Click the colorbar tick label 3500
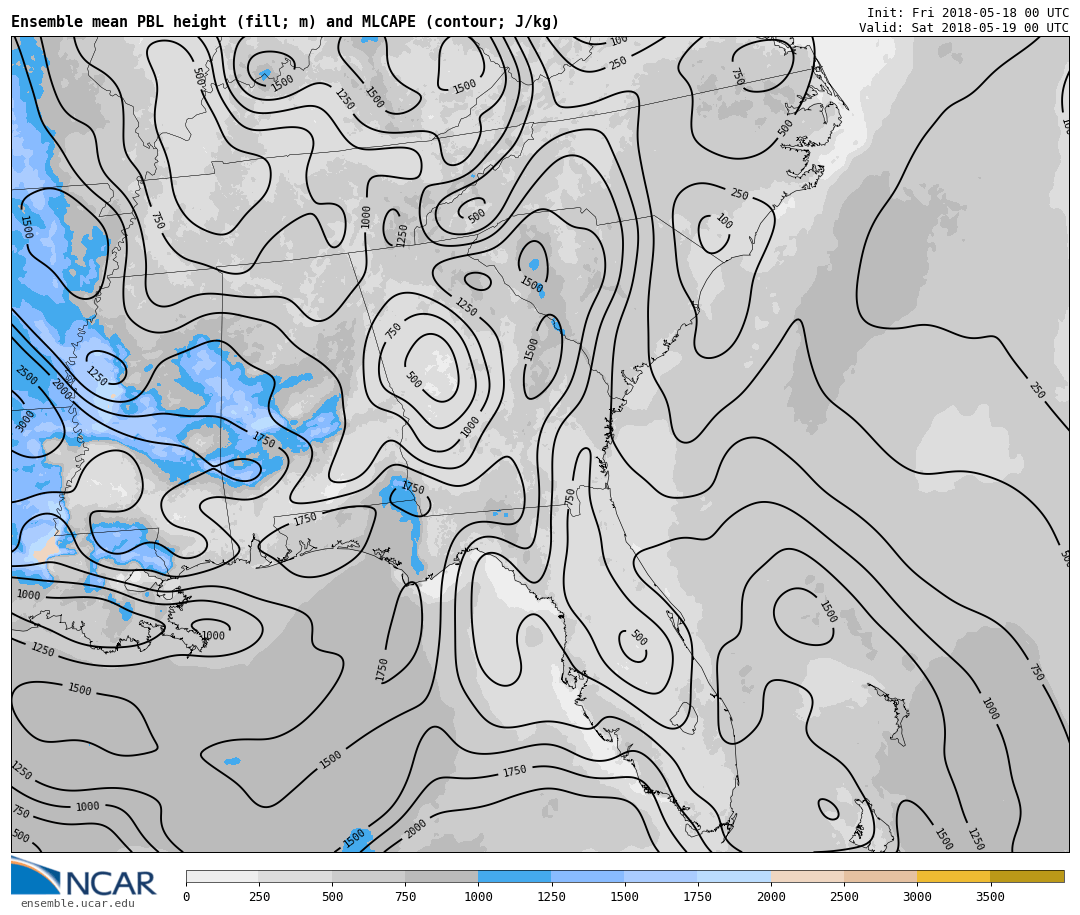 pos(990,896)
